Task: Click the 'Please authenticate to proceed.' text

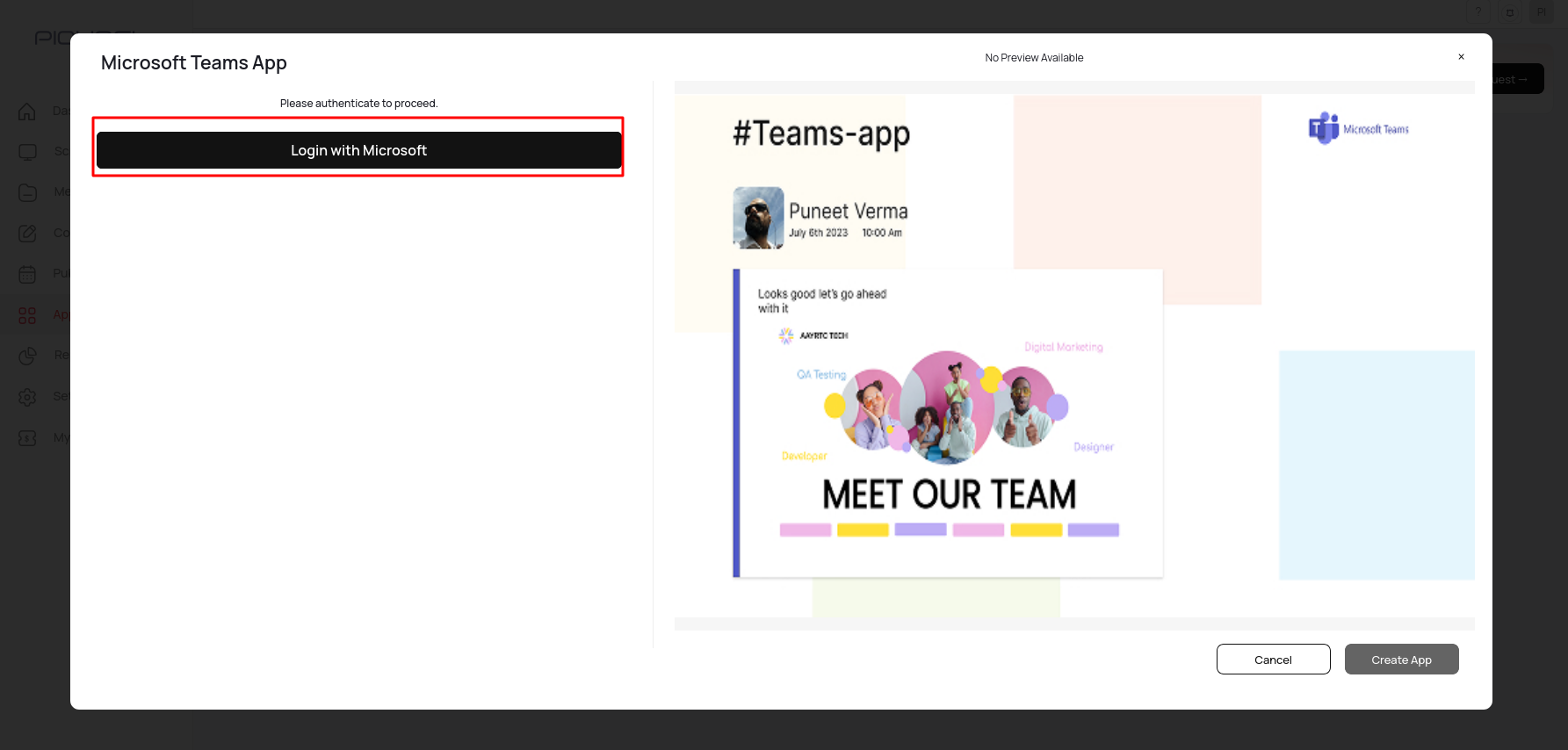Action: point(358,104)
